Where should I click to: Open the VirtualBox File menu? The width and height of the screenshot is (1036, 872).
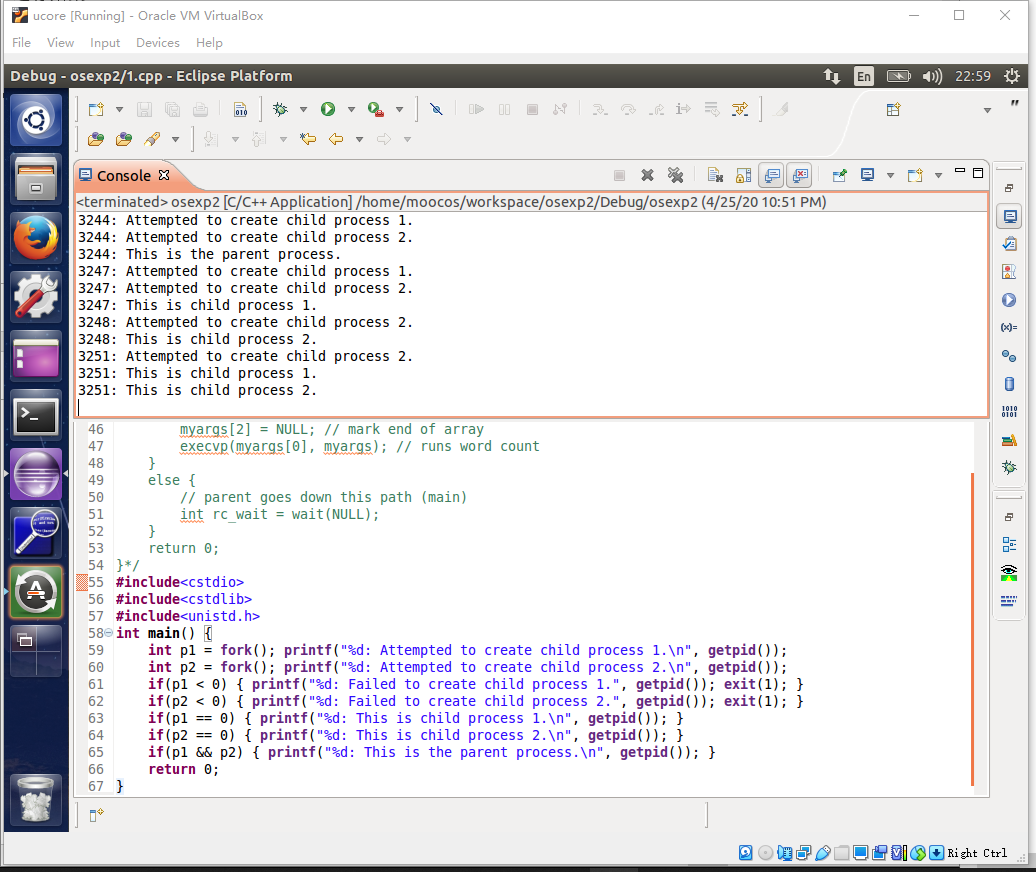point(21,42)
